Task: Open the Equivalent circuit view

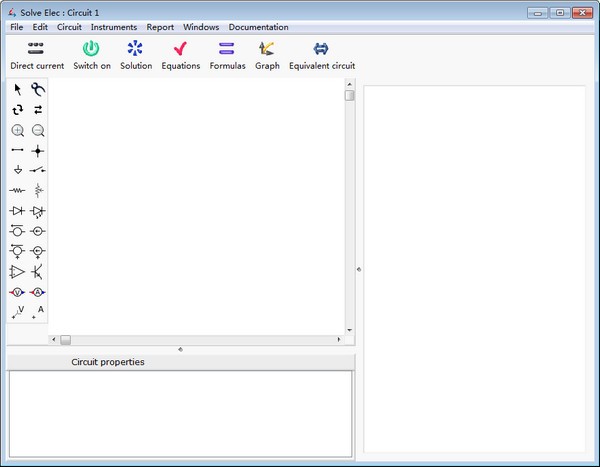Action: click(x=321, y=54)
